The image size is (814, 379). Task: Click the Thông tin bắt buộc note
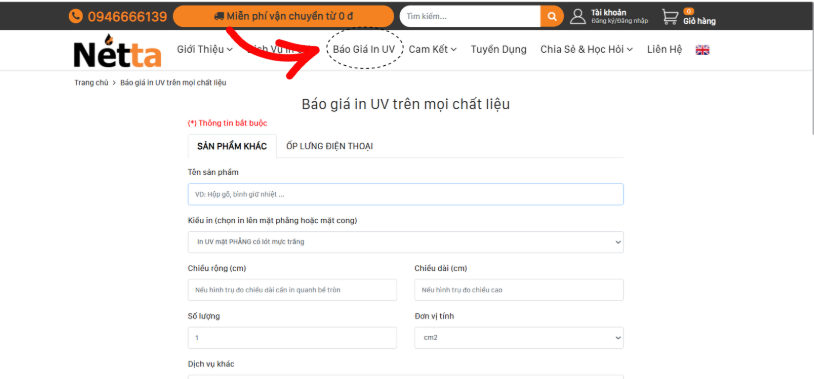point(227,123)
